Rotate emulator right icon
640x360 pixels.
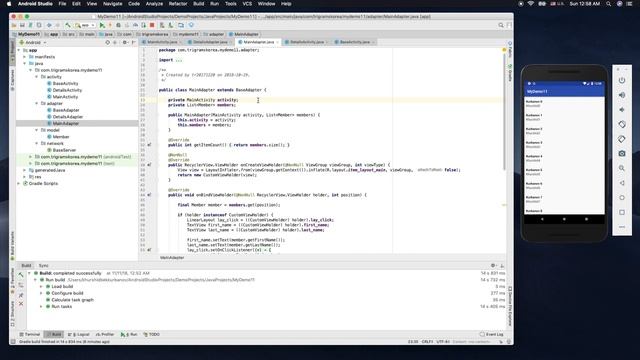622,139
